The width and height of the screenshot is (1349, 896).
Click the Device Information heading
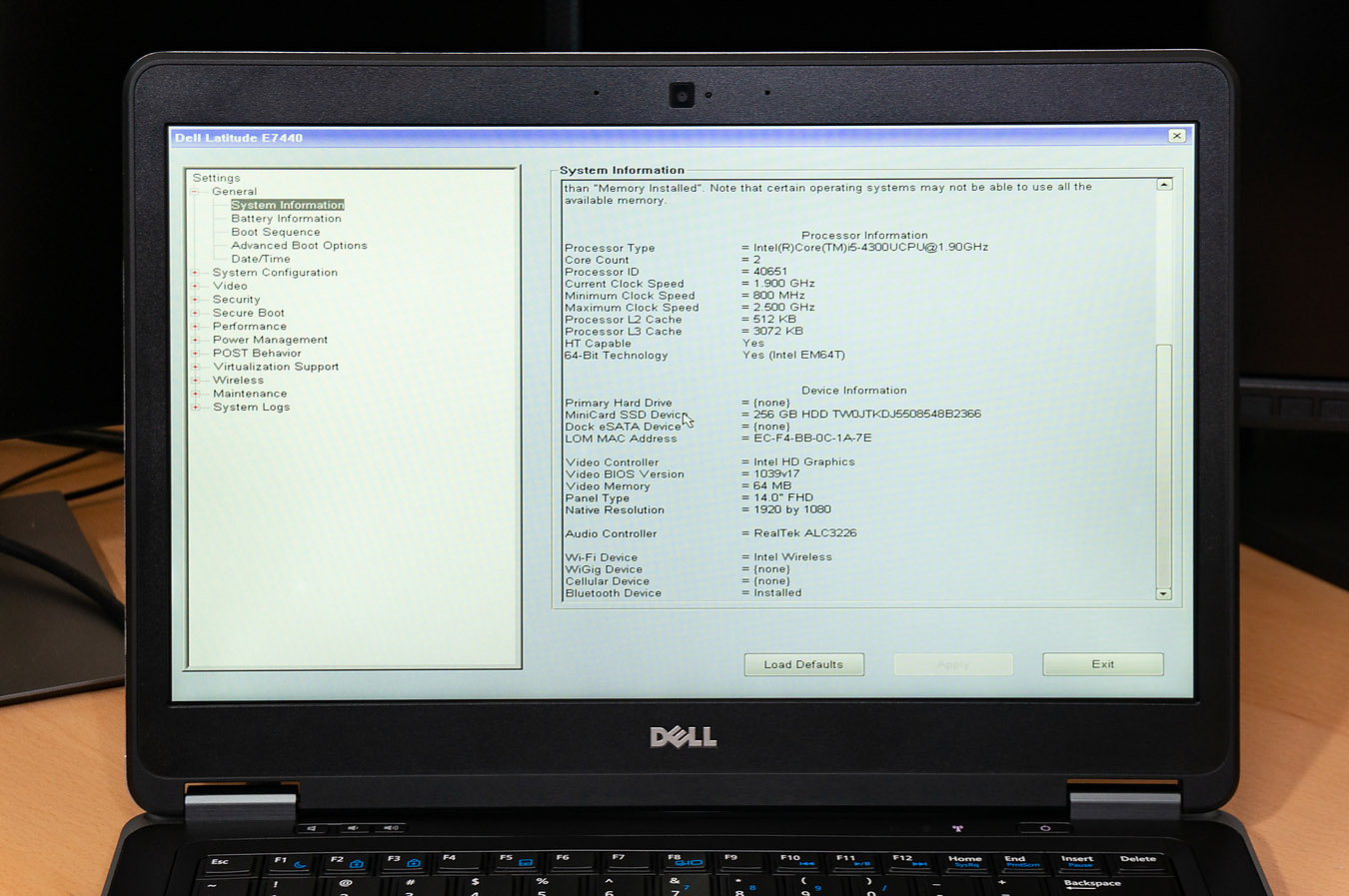[x=854, y=391]
